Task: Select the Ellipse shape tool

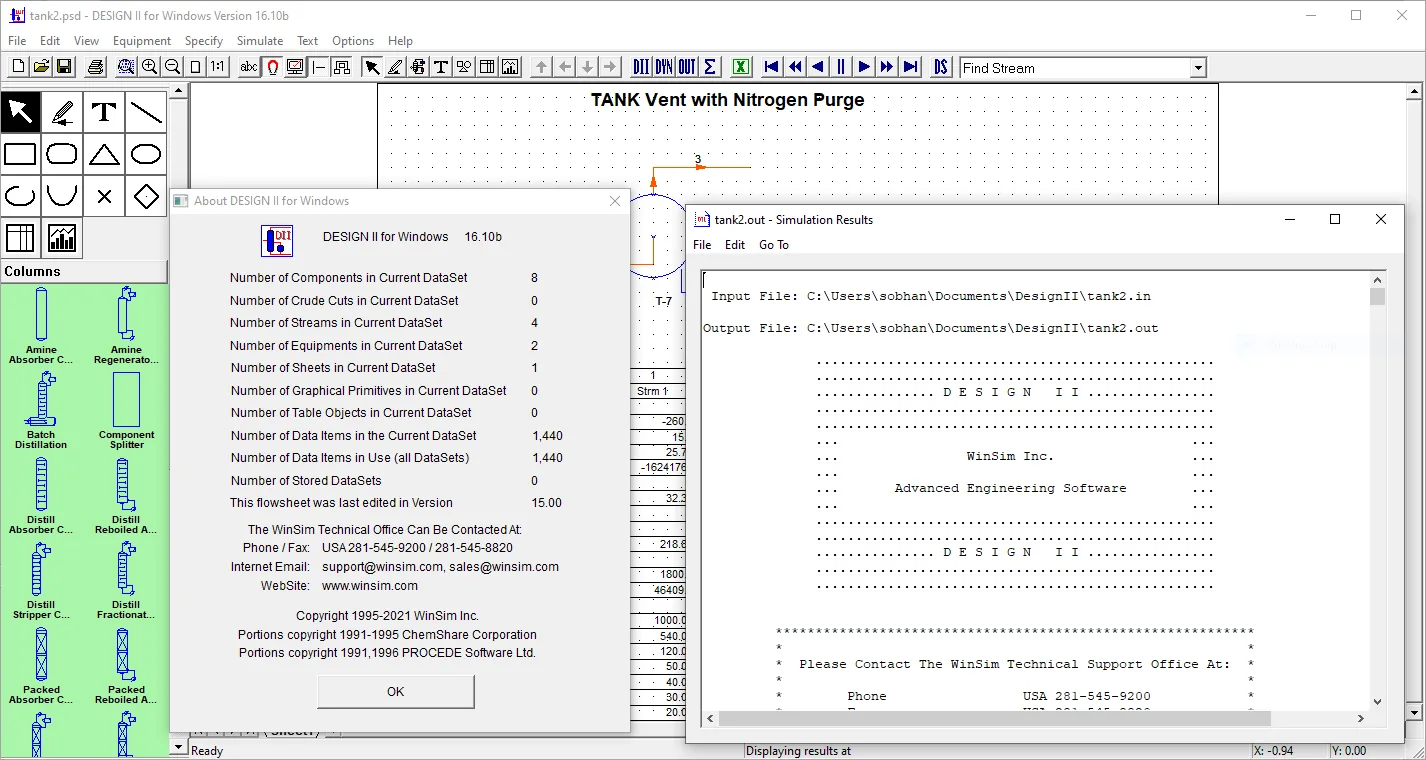Action: [146, 154]
